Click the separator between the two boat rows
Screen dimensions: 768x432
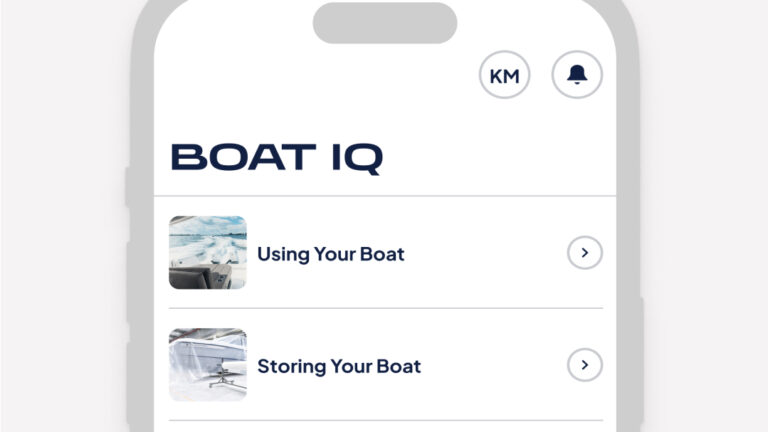pos(385,308)
